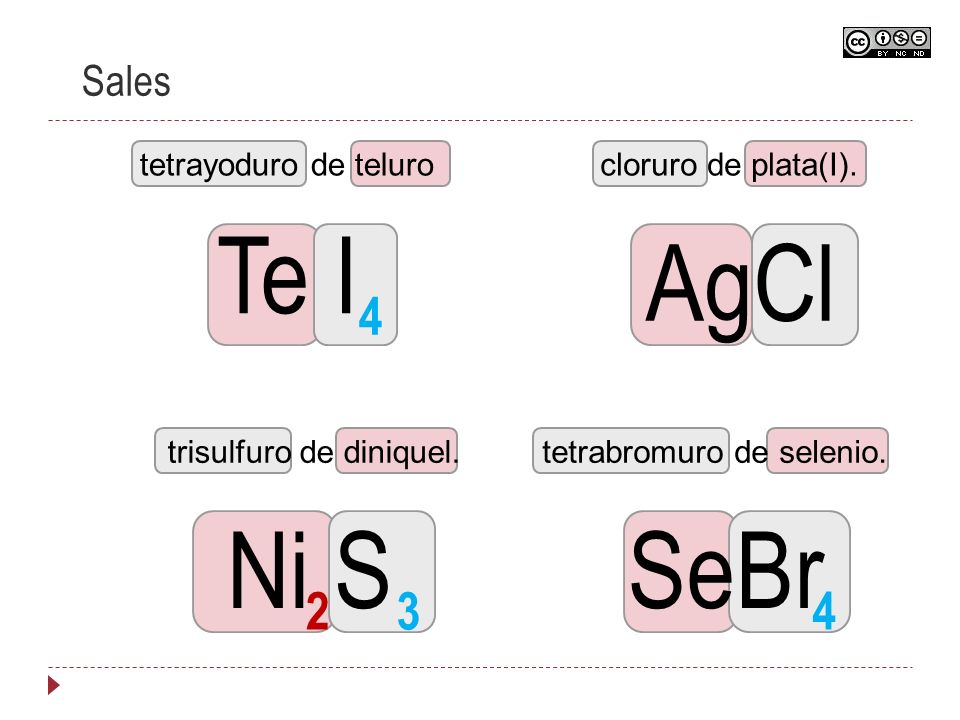This screenshot has width=960, height=720.
Task: Select the gray 'Cl' element tile
Action: coord(804,284)
